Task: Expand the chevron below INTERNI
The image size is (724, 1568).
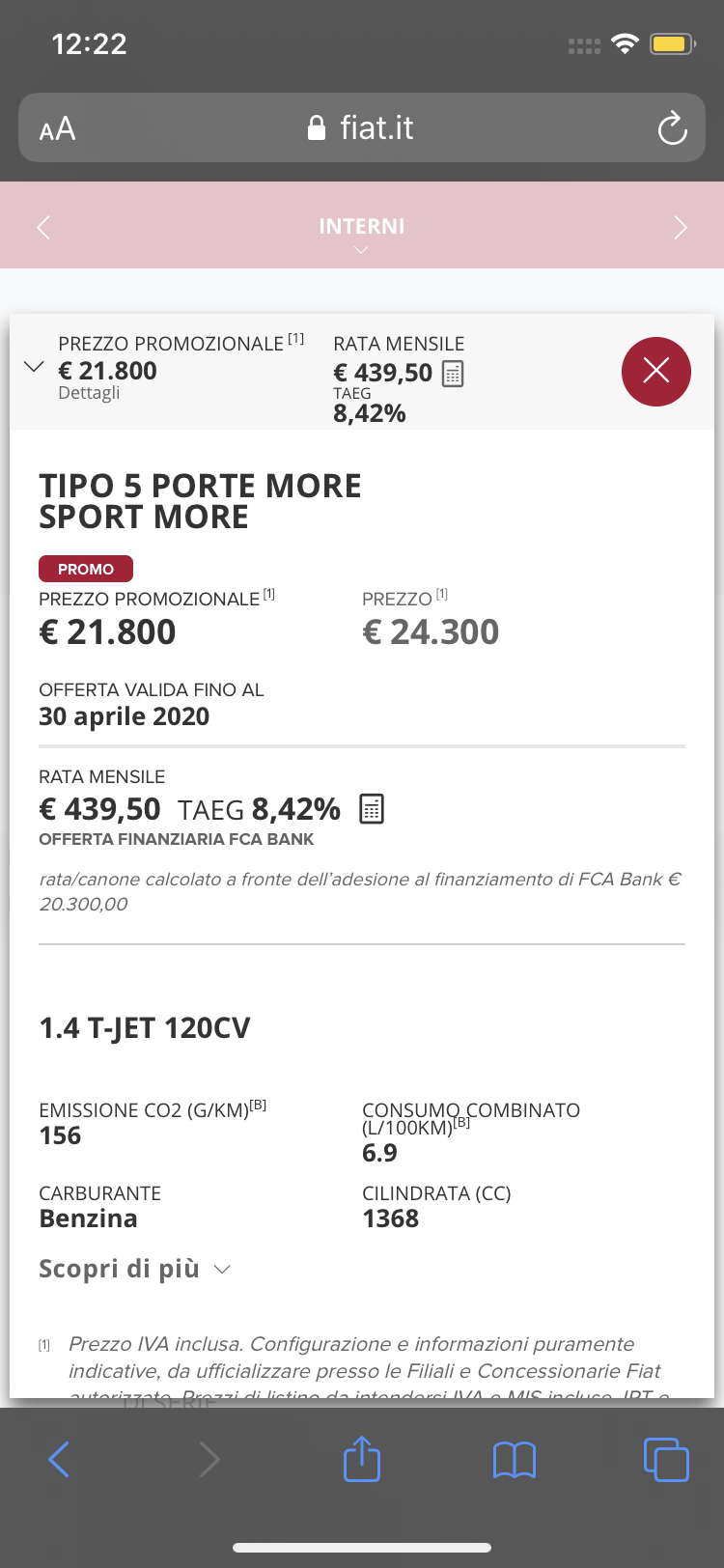Action: (x=361, y=251)
